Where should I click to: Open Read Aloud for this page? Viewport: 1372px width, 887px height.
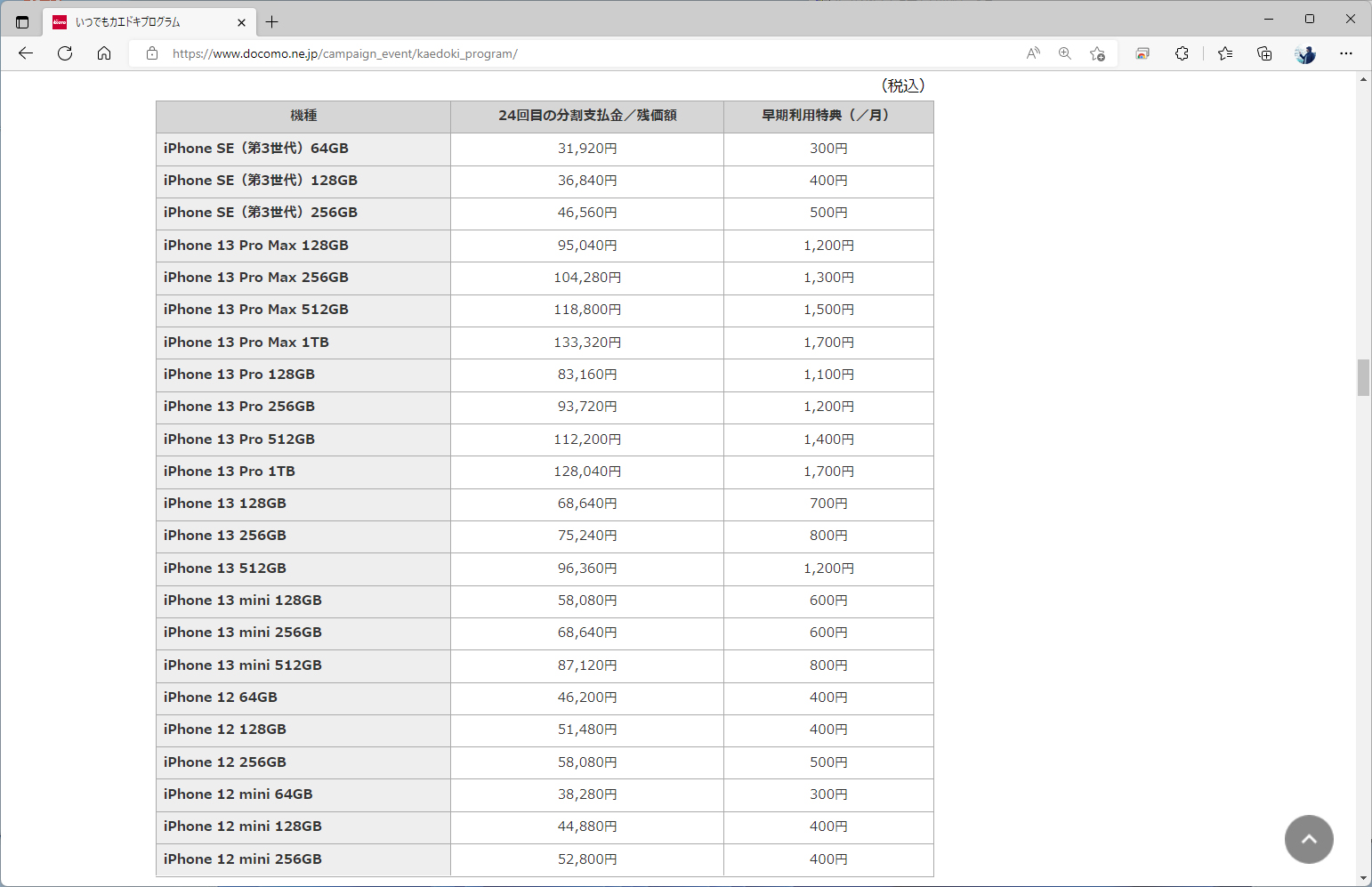click(x=1033, y=53)
